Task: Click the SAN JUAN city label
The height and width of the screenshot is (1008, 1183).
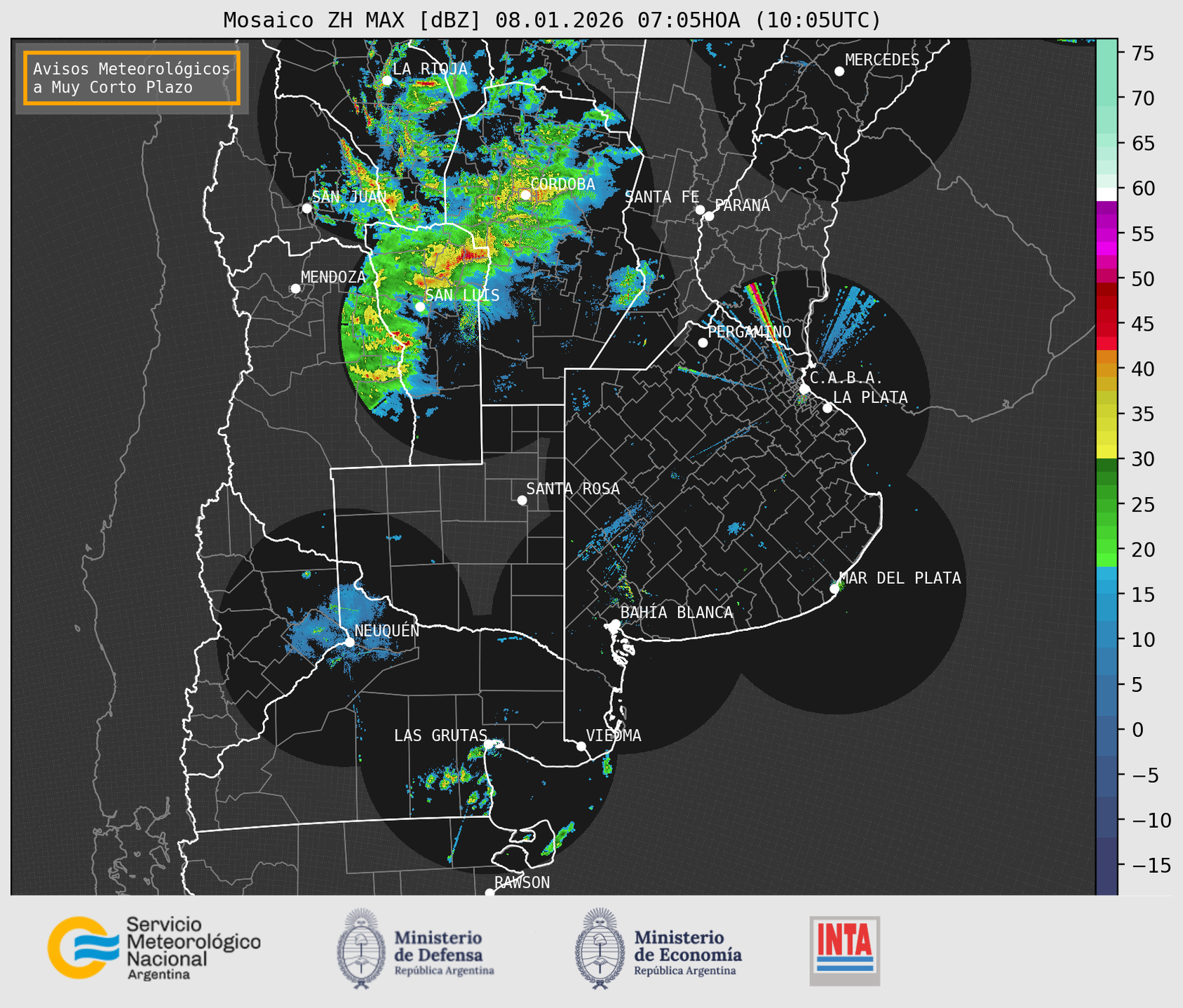Action: (x=349, y=197)
